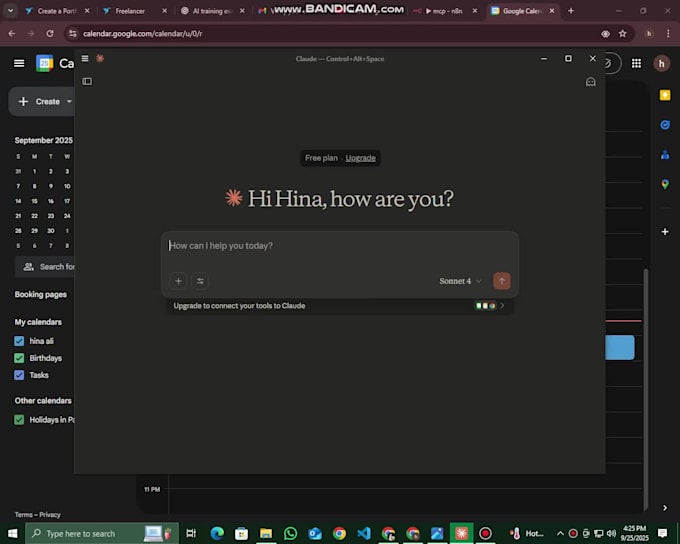Open Google apps grid icon
680x544 pixels.
pos(636,63)
